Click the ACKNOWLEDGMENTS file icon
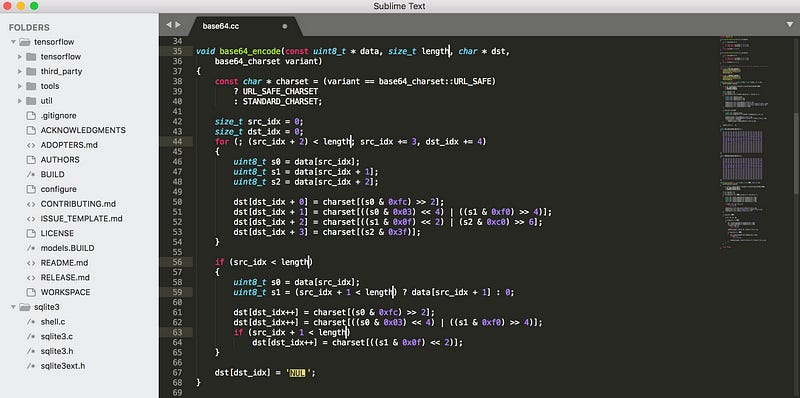Screen dimensions: 800x398 point(31,130)
